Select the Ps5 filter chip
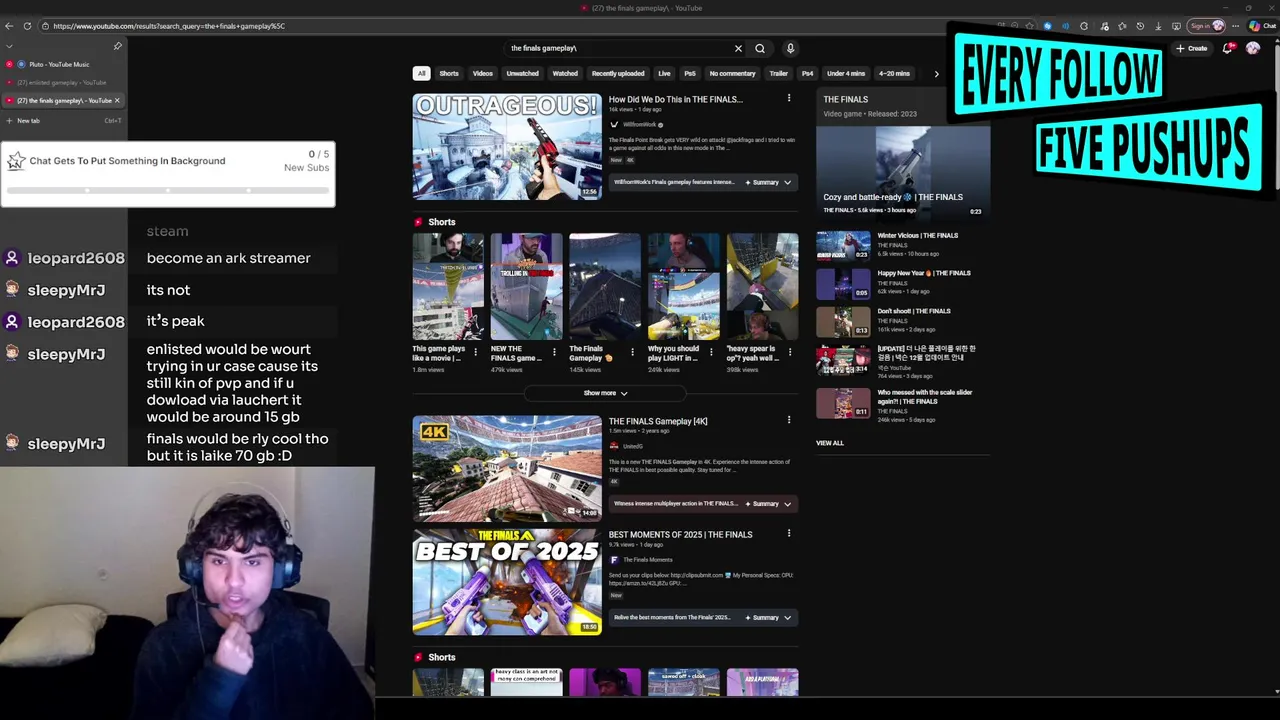This screenshot has width=1280, height=720. point(690,73)
